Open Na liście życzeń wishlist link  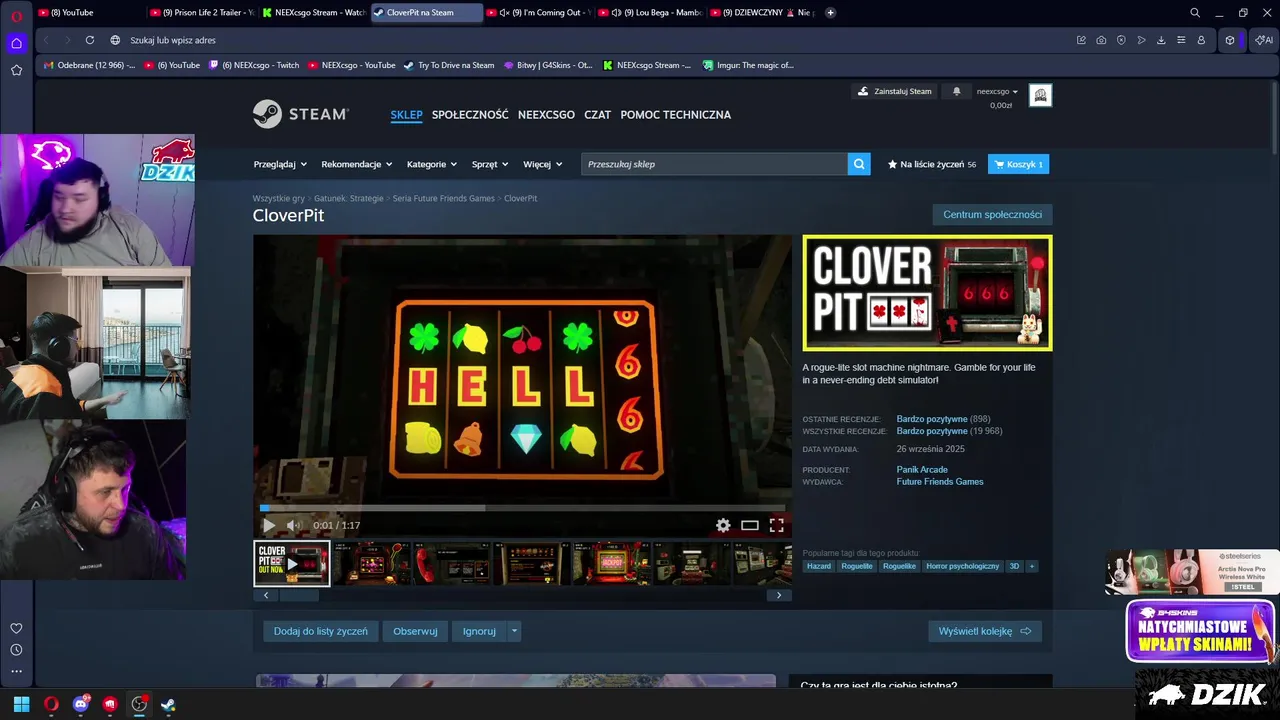point(932,164)
